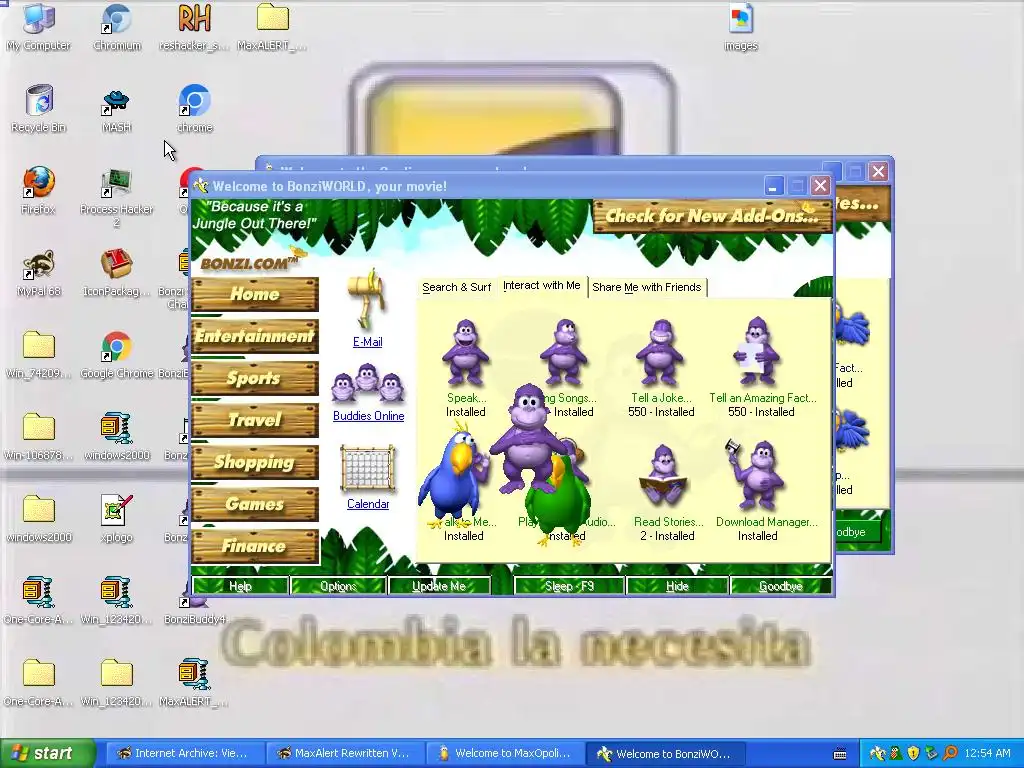Switch to MaxAlert Rewritten taskbar window
Viewport: 1024px width, 768px height.
[344, 754]
